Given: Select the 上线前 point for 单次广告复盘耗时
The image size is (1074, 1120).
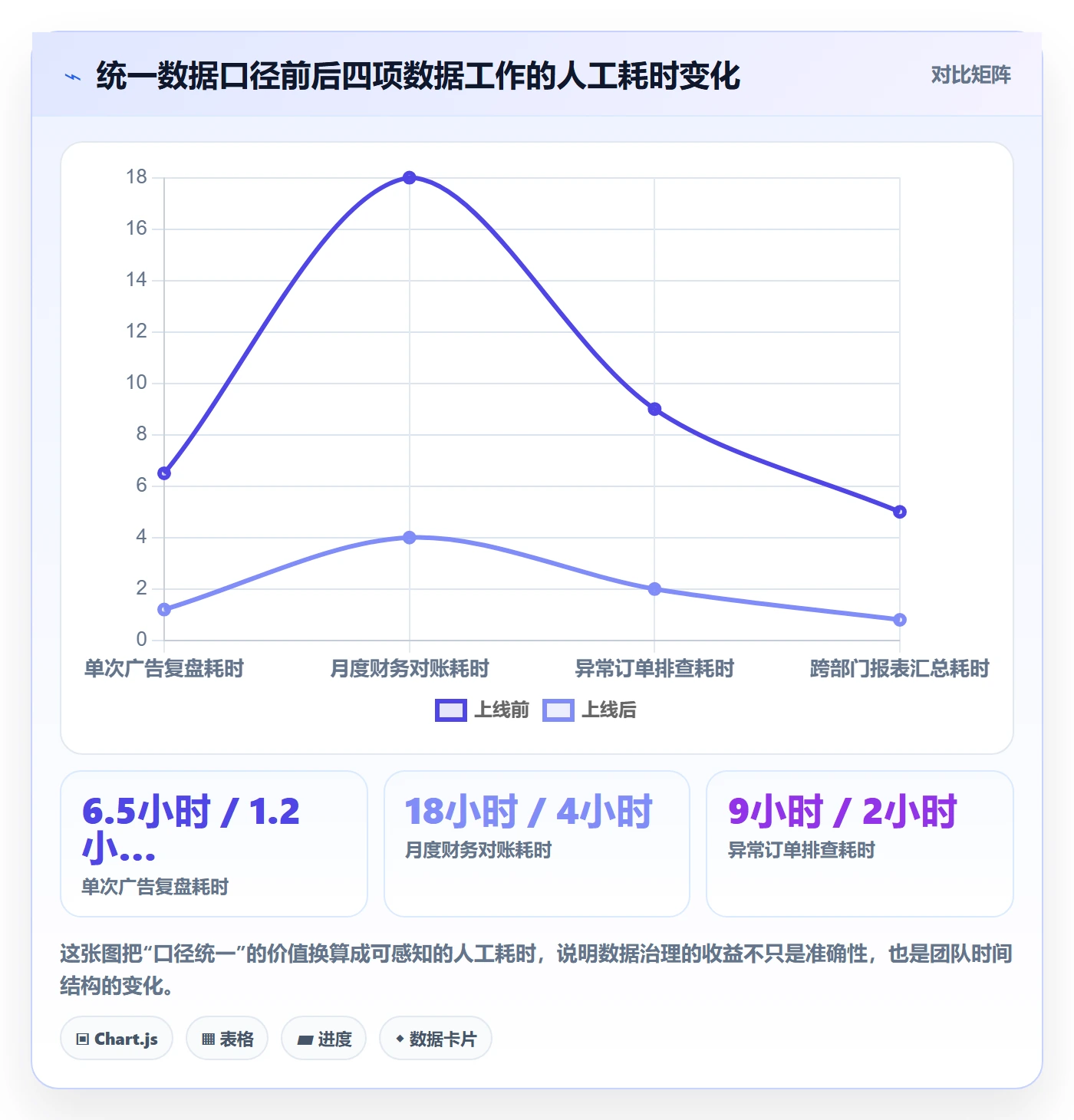Looking at the screenshot, I should pyautogui.click(x=164, y=473).
